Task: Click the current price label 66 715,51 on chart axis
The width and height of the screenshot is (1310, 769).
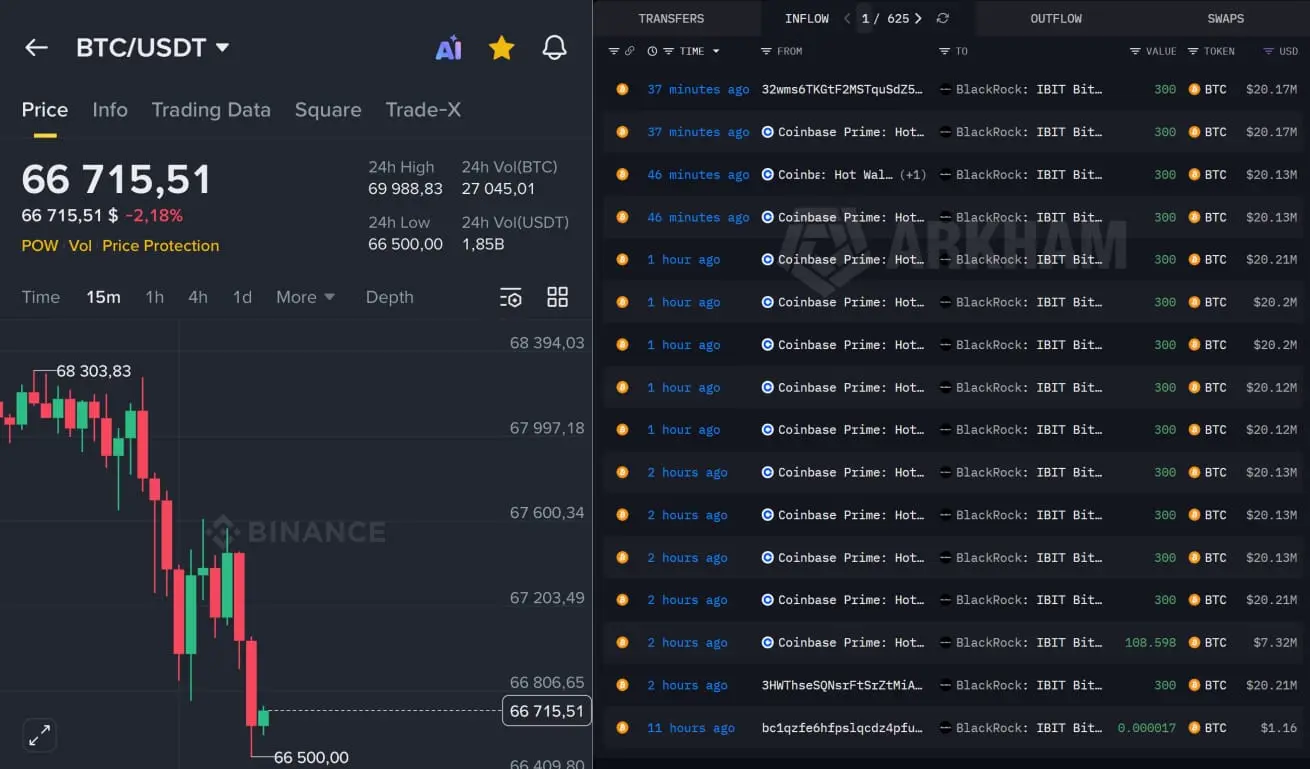Action: click(x=546, y=712)
